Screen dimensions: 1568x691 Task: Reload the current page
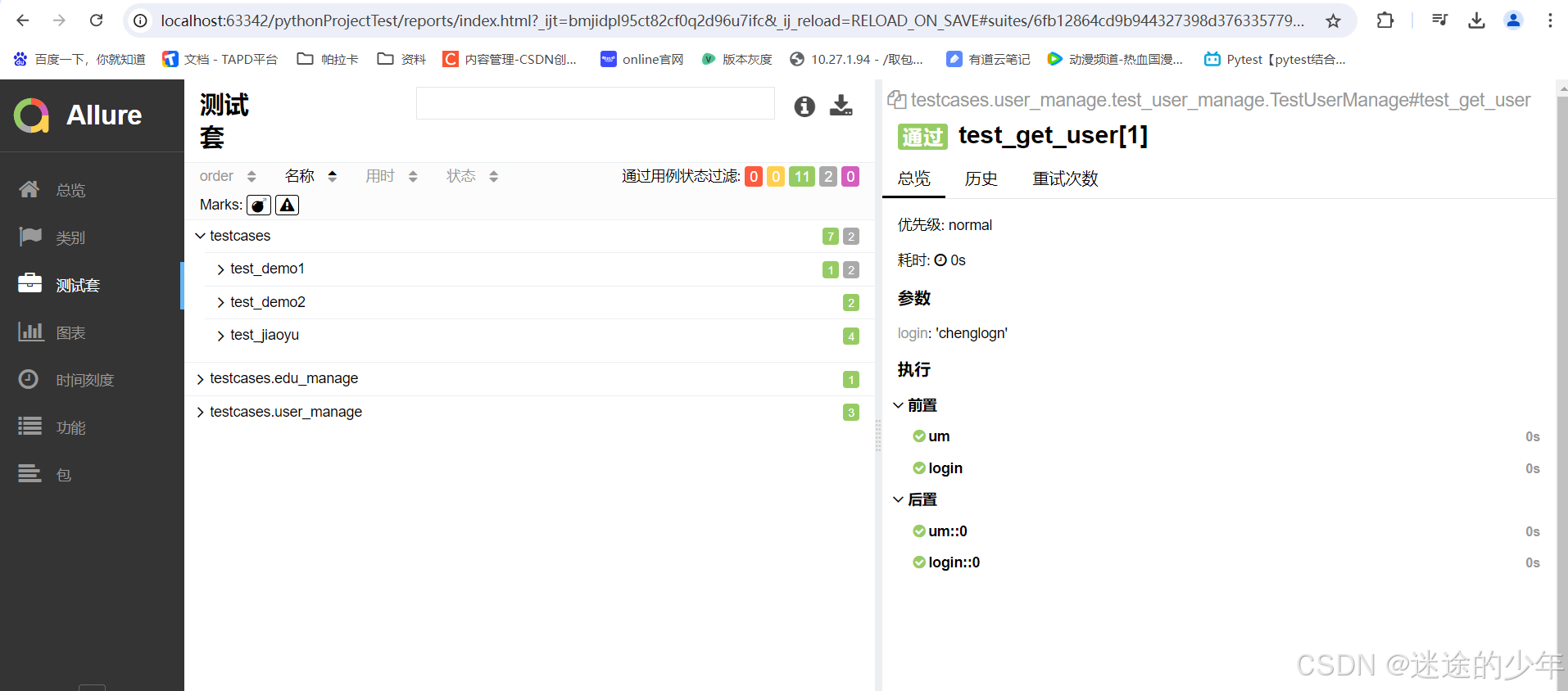[x=96, y=20]
